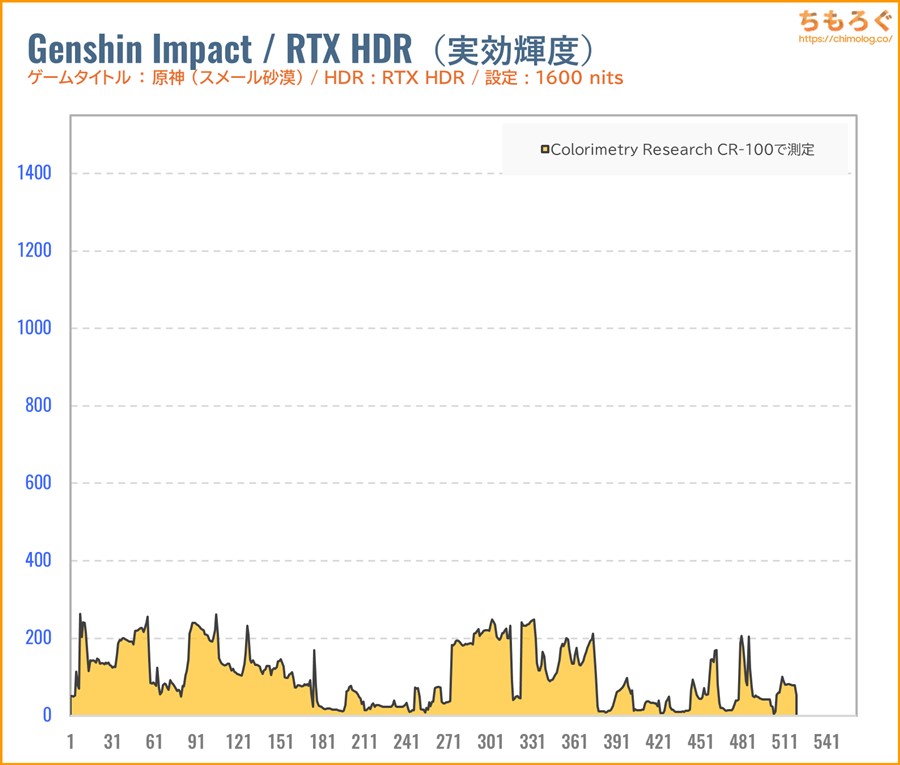The image size is (900, 765).
Task: Click the y-axis label 0
Action: (47, 715)
